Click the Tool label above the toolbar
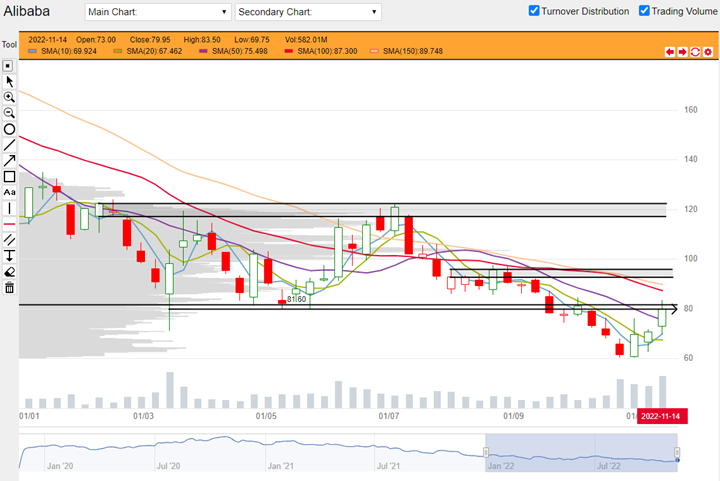Image resolution: width=720 pixels, height=481 pixels. tap(9, 45)
